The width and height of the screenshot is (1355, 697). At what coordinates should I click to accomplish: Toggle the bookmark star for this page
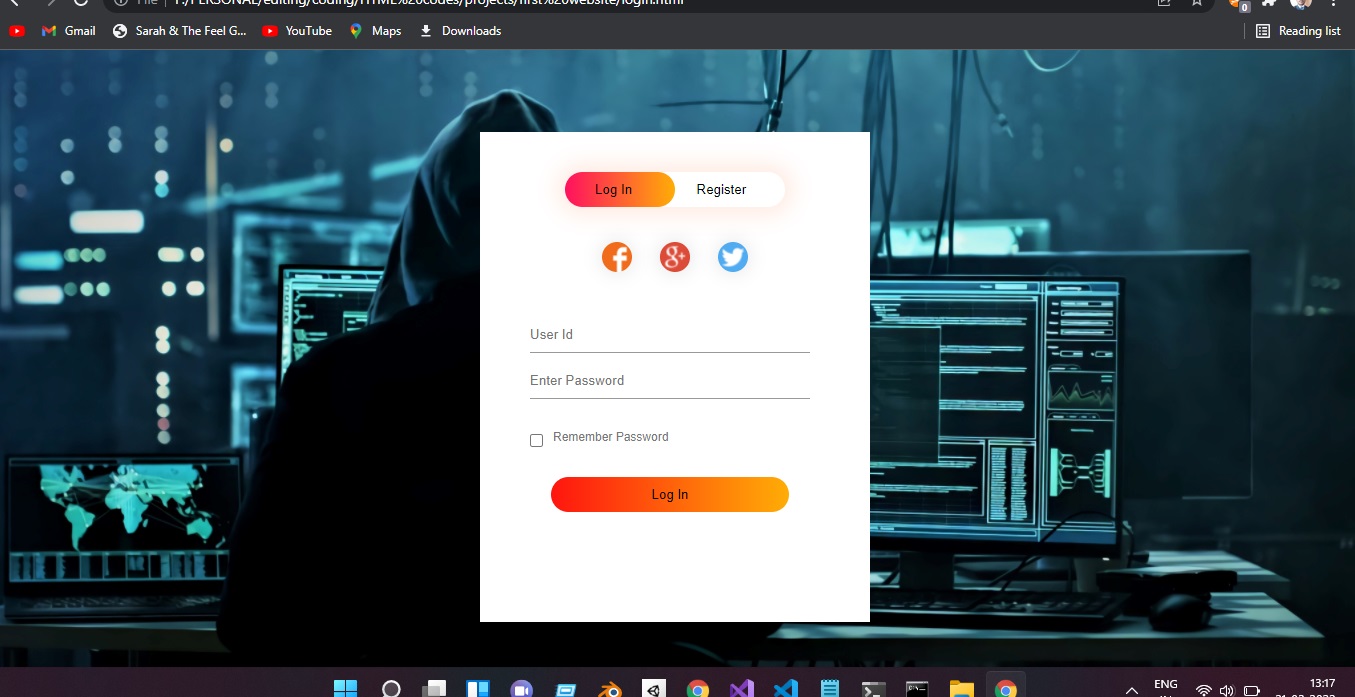click(1196, 4)
